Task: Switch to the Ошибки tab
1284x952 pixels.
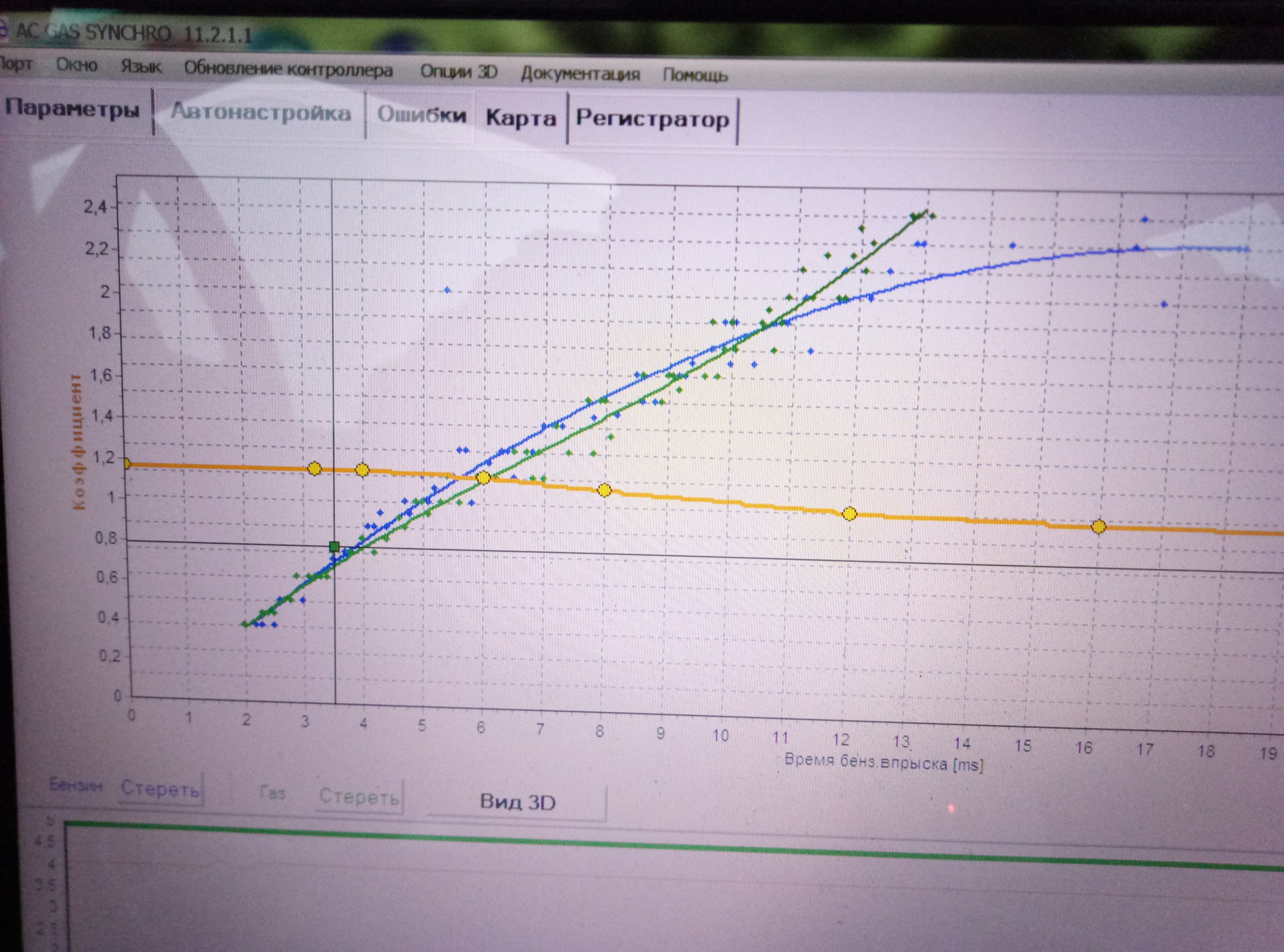Action: pos(422,115)
